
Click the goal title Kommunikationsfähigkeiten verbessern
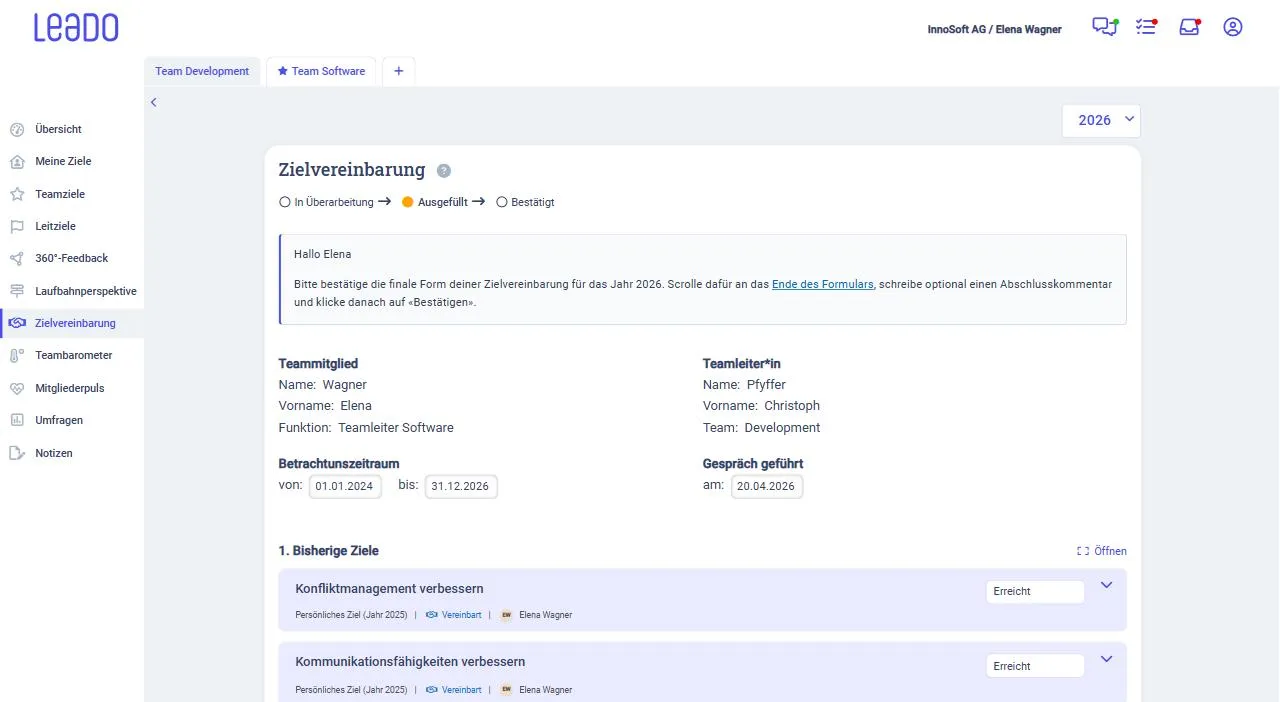click(x=410, y=662)
